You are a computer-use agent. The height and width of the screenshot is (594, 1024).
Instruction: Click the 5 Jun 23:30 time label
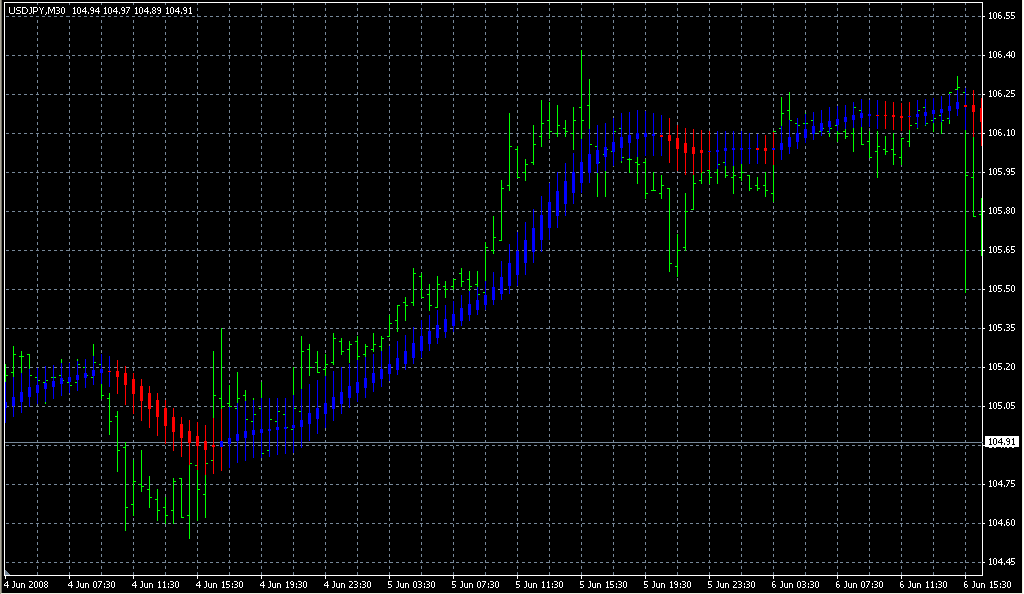732,585
